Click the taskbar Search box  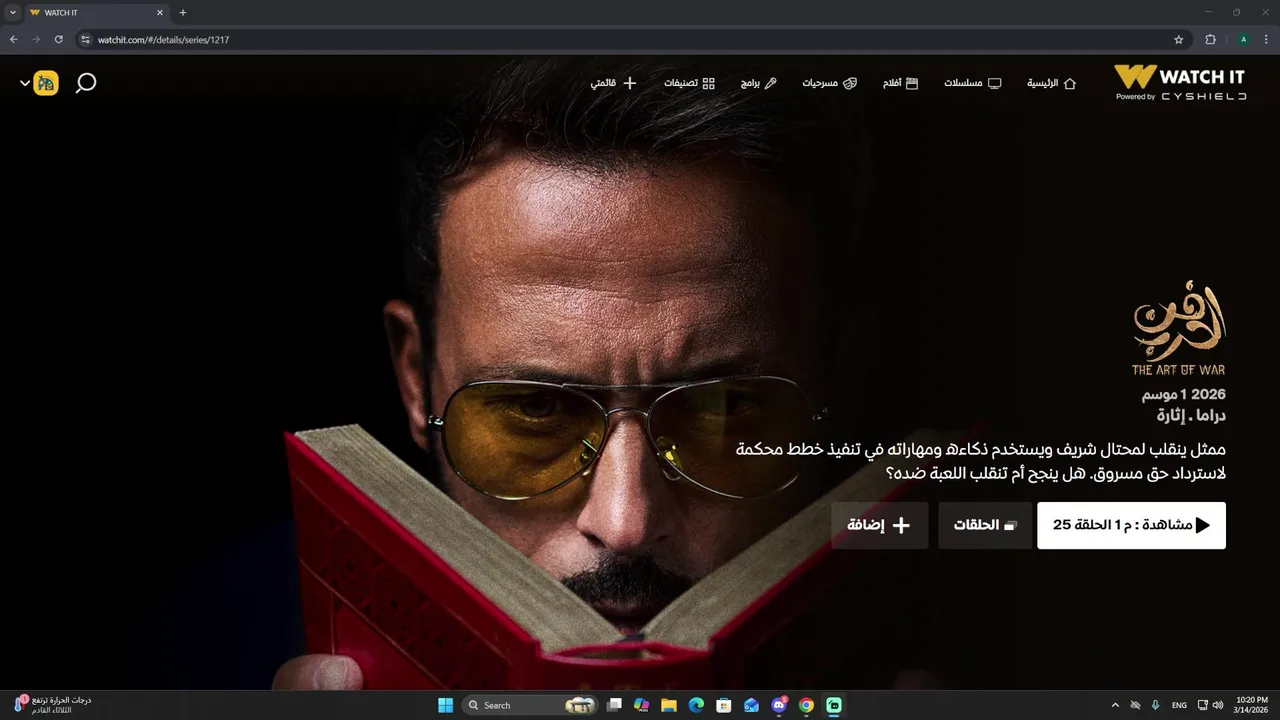coord(530,705)
